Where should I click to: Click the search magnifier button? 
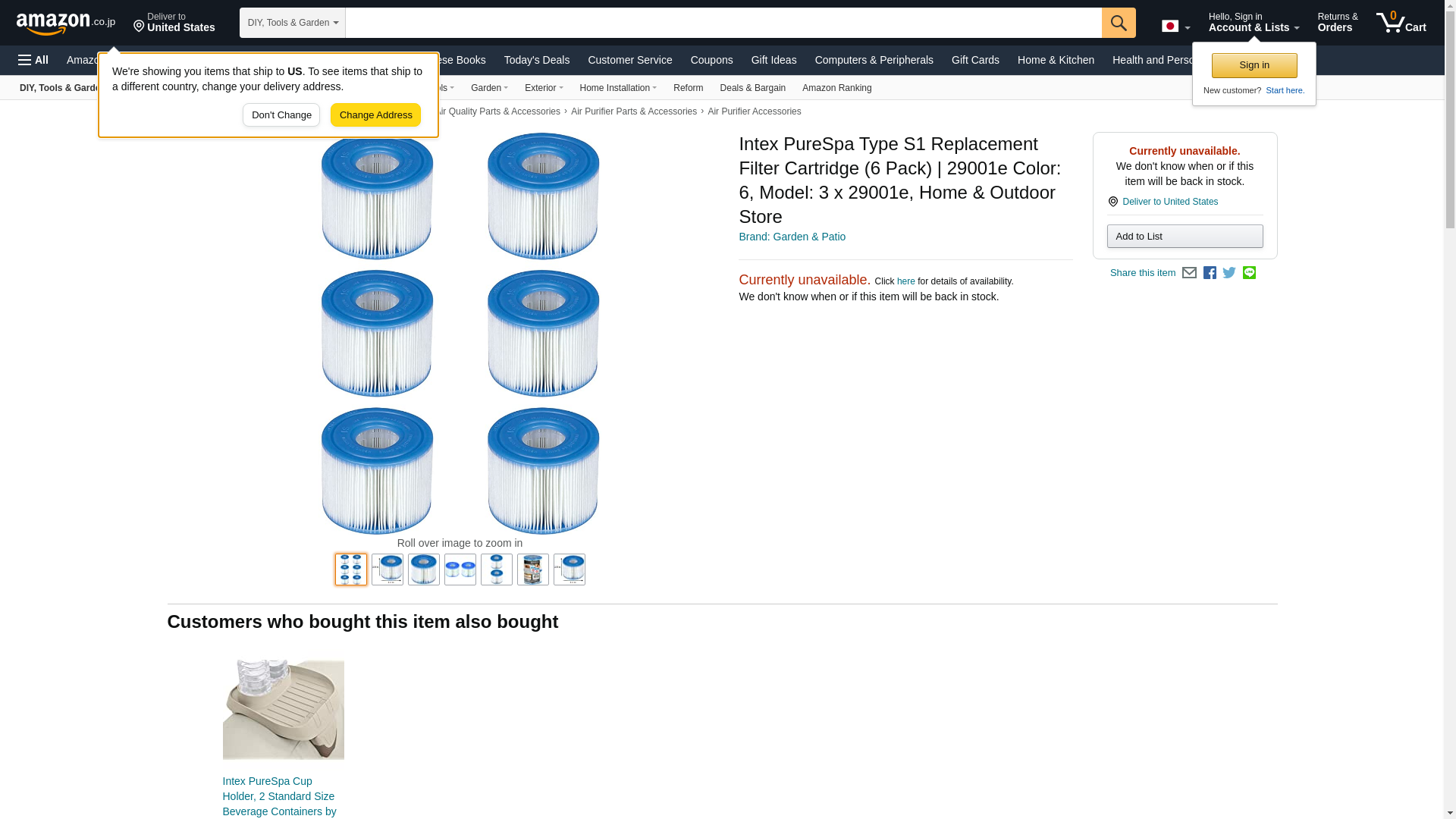(1119, 23)
